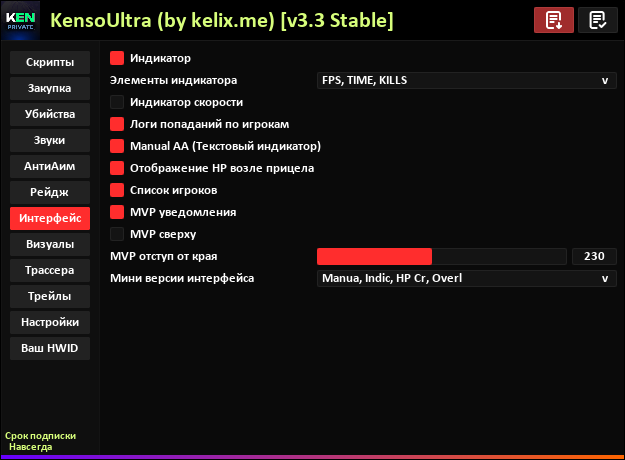Go to the Визуалы section
Screen dimensions: 625x460
click(x=49, y=244)
